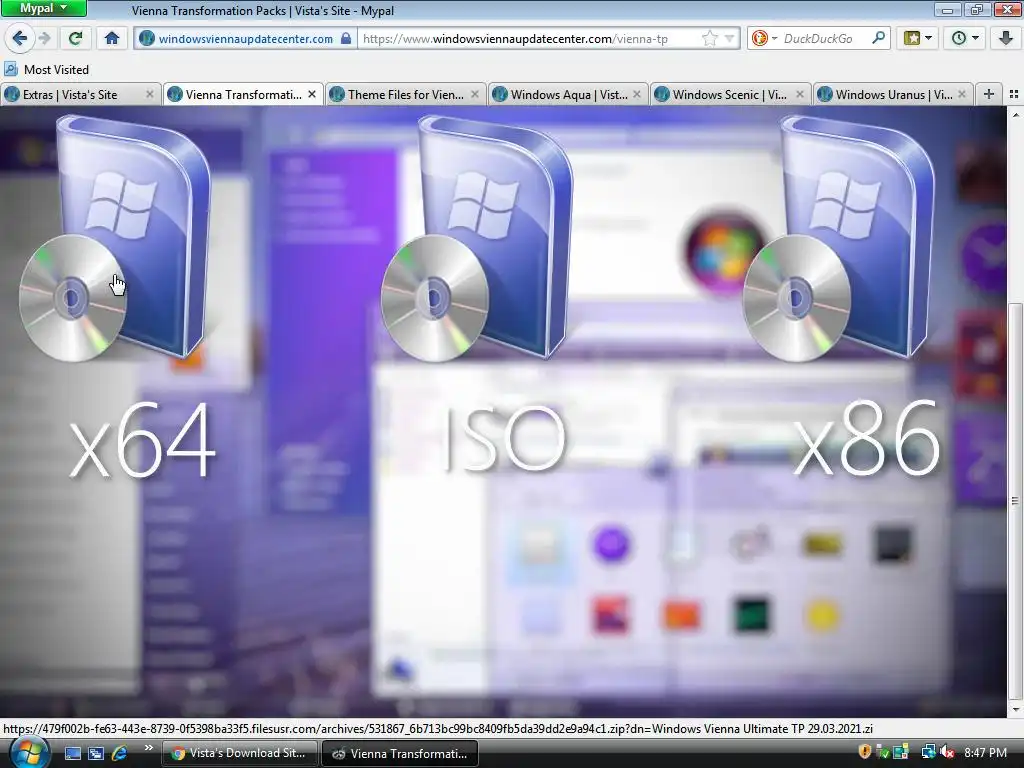Launch Internet Explorer from Quick Launch

tap(120, 754)
